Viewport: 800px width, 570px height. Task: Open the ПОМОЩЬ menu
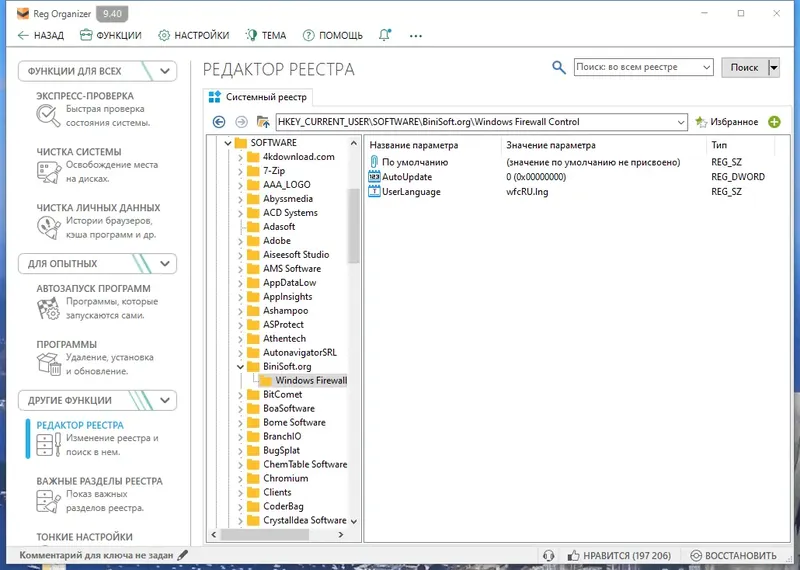(x=333, y=35)
